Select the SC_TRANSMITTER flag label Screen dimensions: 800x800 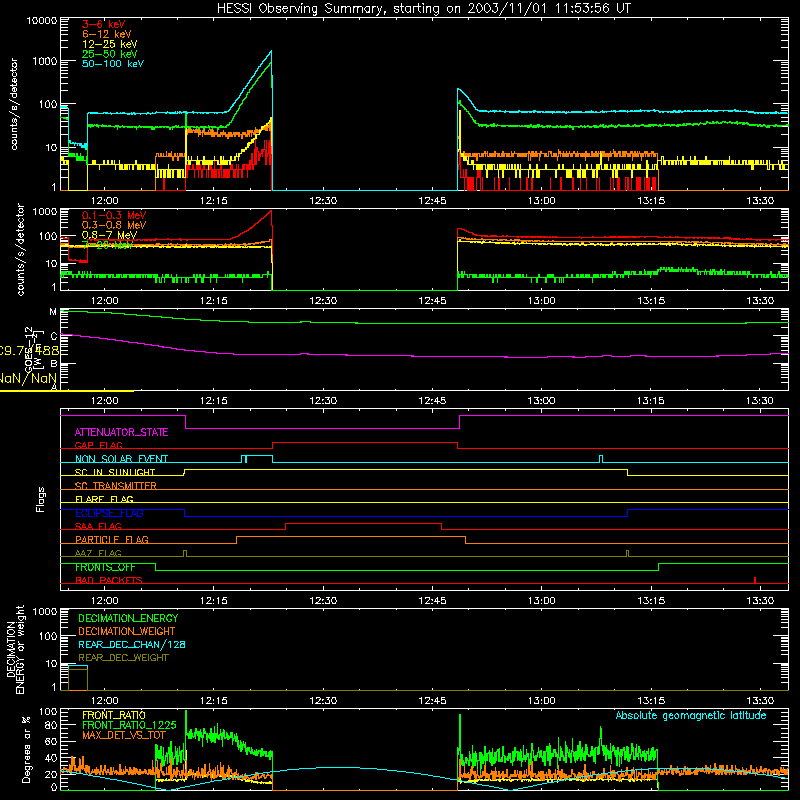115,486
